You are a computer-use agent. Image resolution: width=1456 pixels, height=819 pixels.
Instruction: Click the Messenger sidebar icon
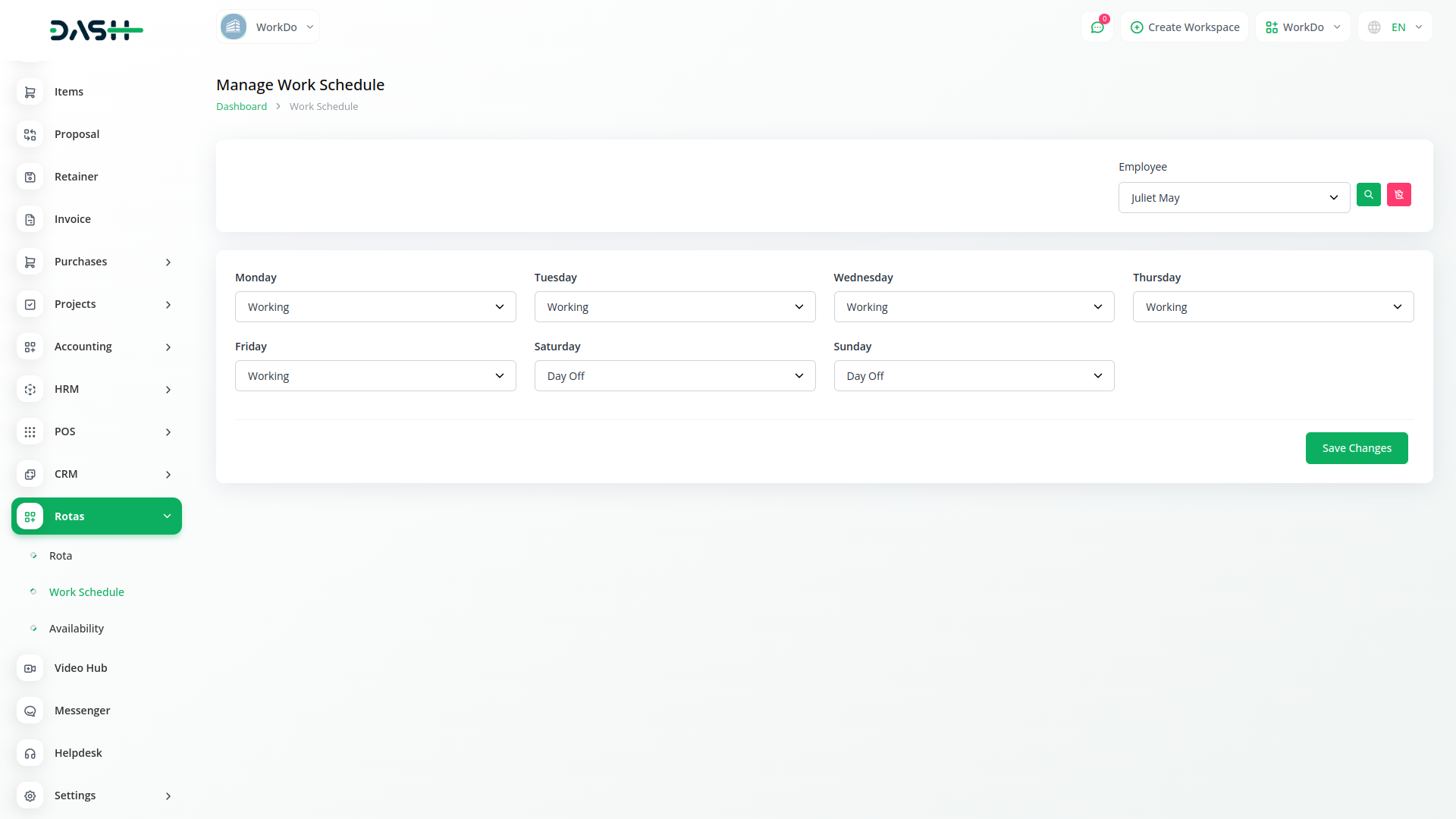(30, 711)
